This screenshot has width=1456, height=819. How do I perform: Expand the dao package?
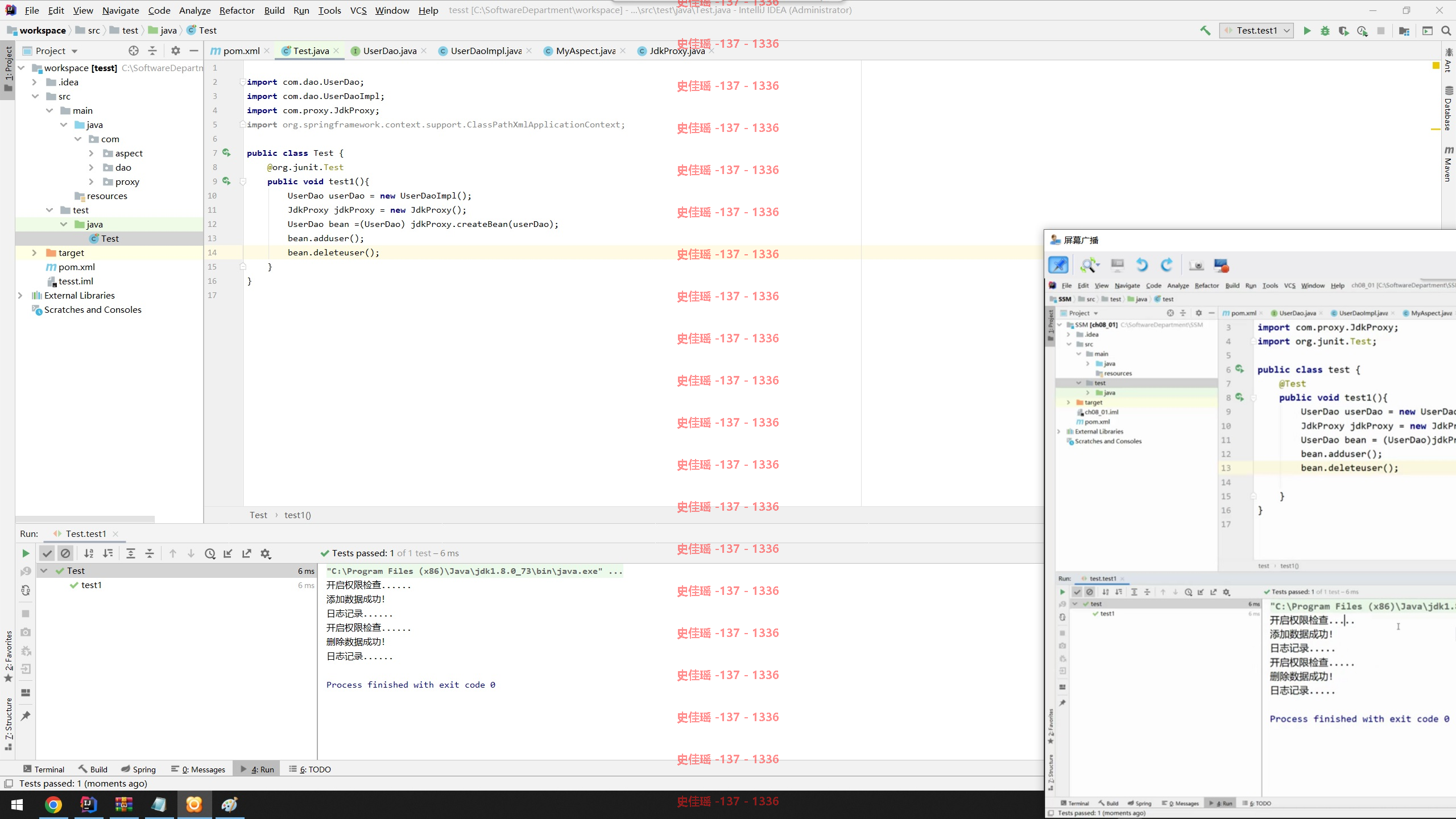coord(92,167)
